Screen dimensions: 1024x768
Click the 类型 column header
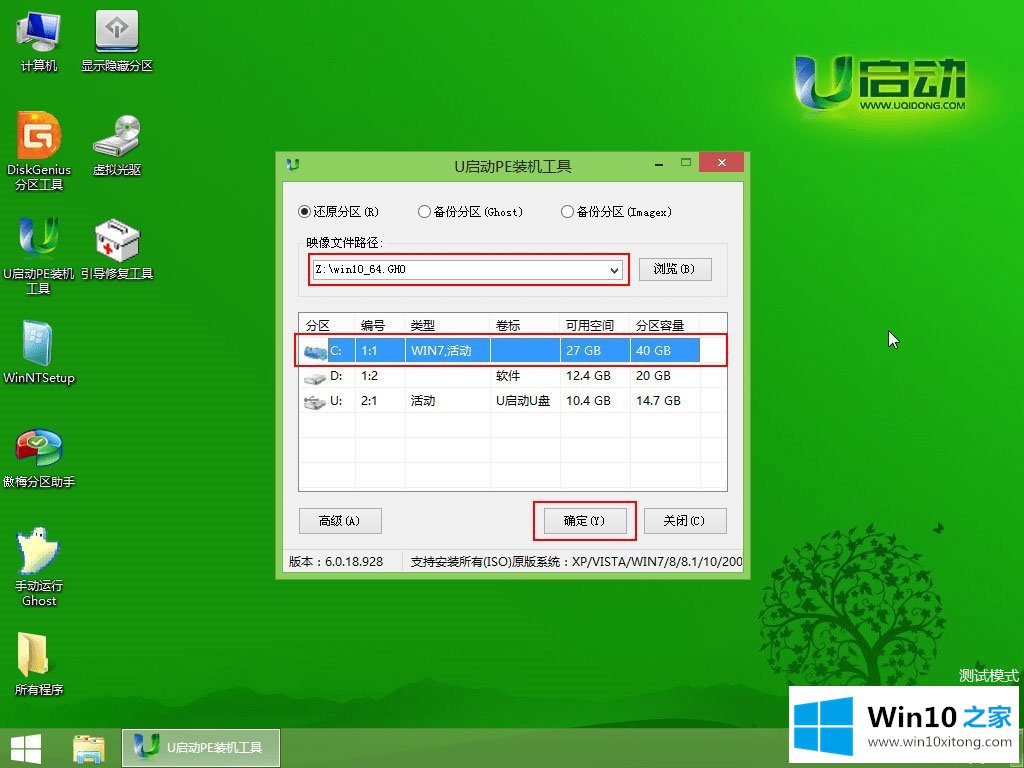click(447, 325)
